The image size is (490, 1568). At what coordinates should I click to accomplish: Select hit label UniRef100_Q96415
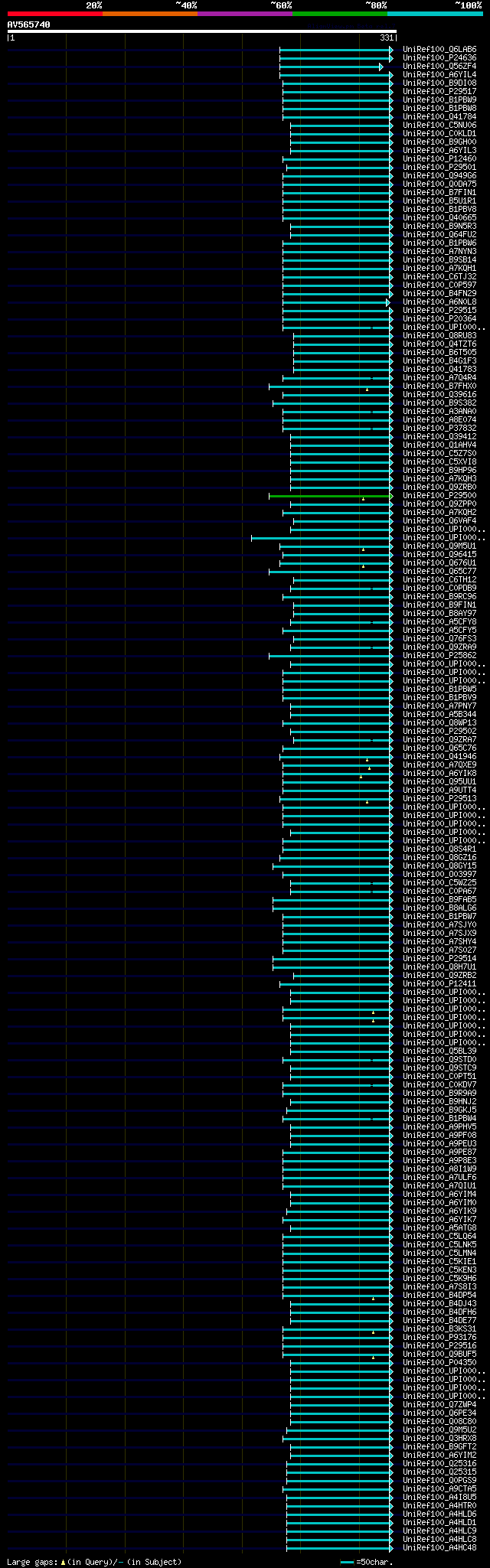(x=439, y=555)
